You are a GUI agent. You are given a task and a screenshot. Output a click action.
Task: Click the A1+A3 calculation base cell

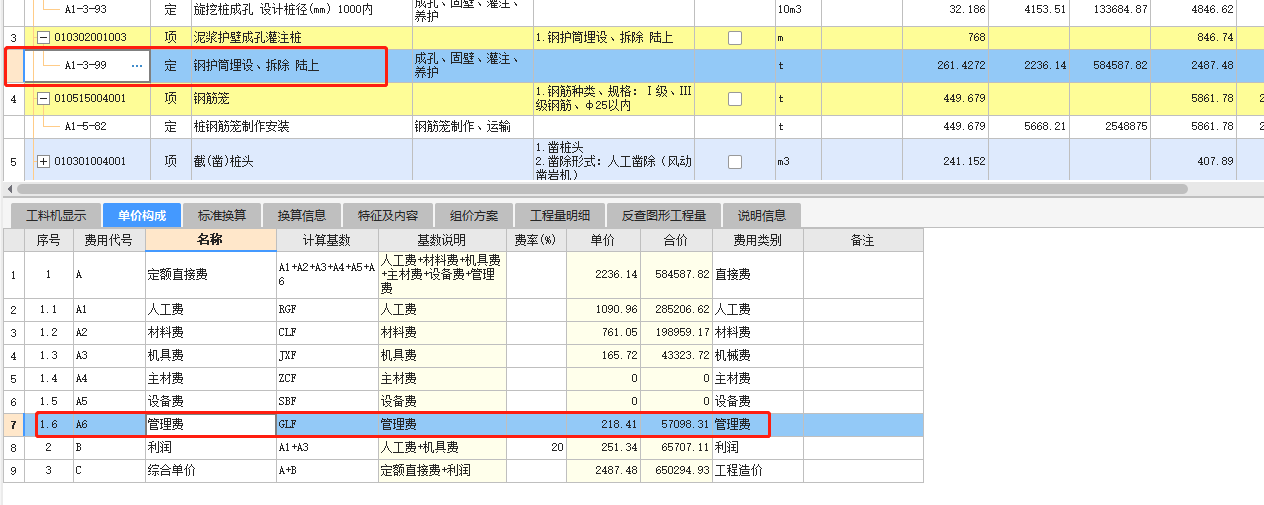[327, 448]
